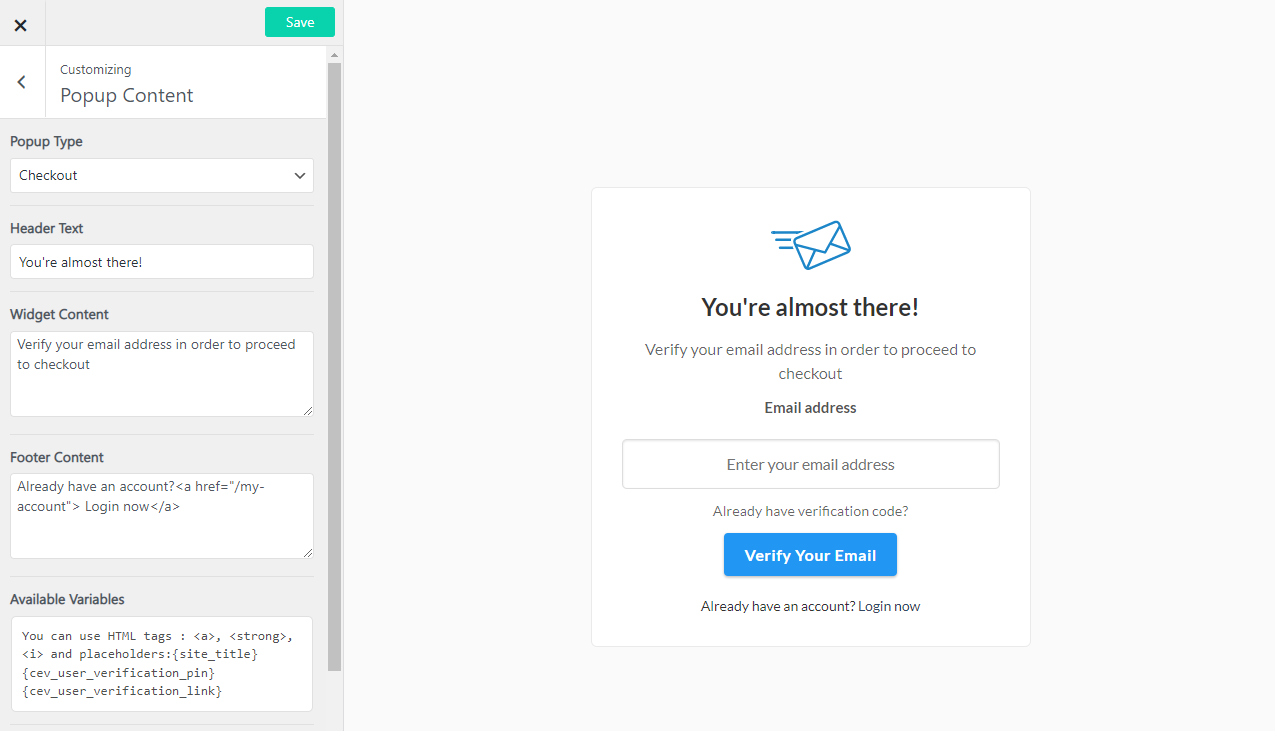Click inside the Footer Content text area
Viewport: 1275px width, 731px height.
[x=161, y=516]
